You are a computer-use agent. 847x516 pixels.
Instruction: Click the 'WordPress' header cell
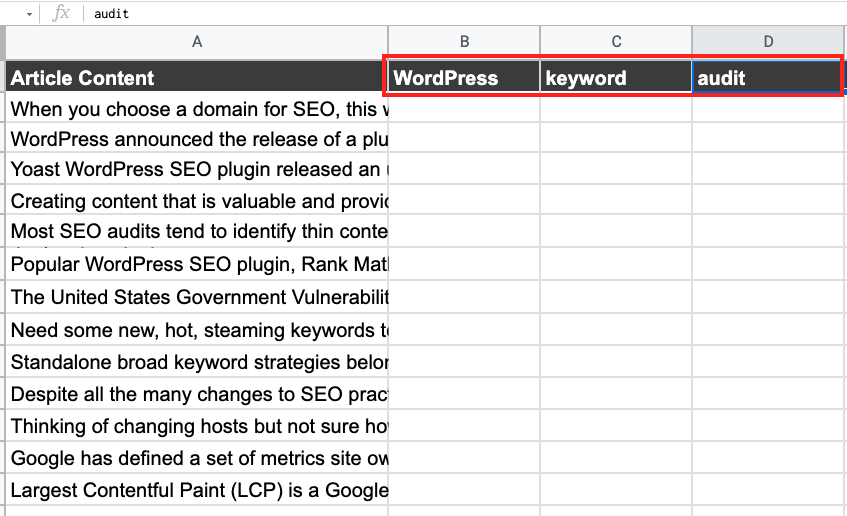point(464,77)
